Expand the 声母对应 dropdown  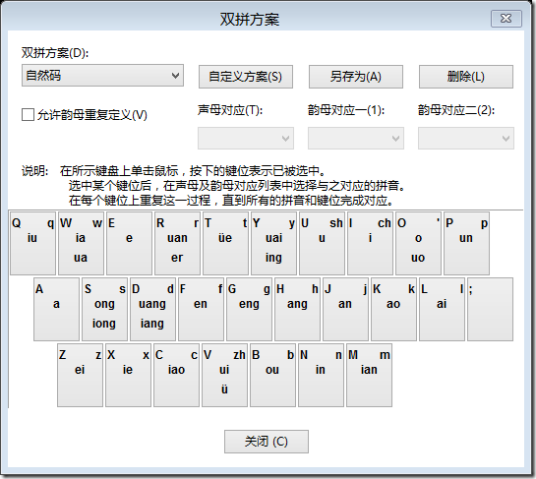coord(245,138)
